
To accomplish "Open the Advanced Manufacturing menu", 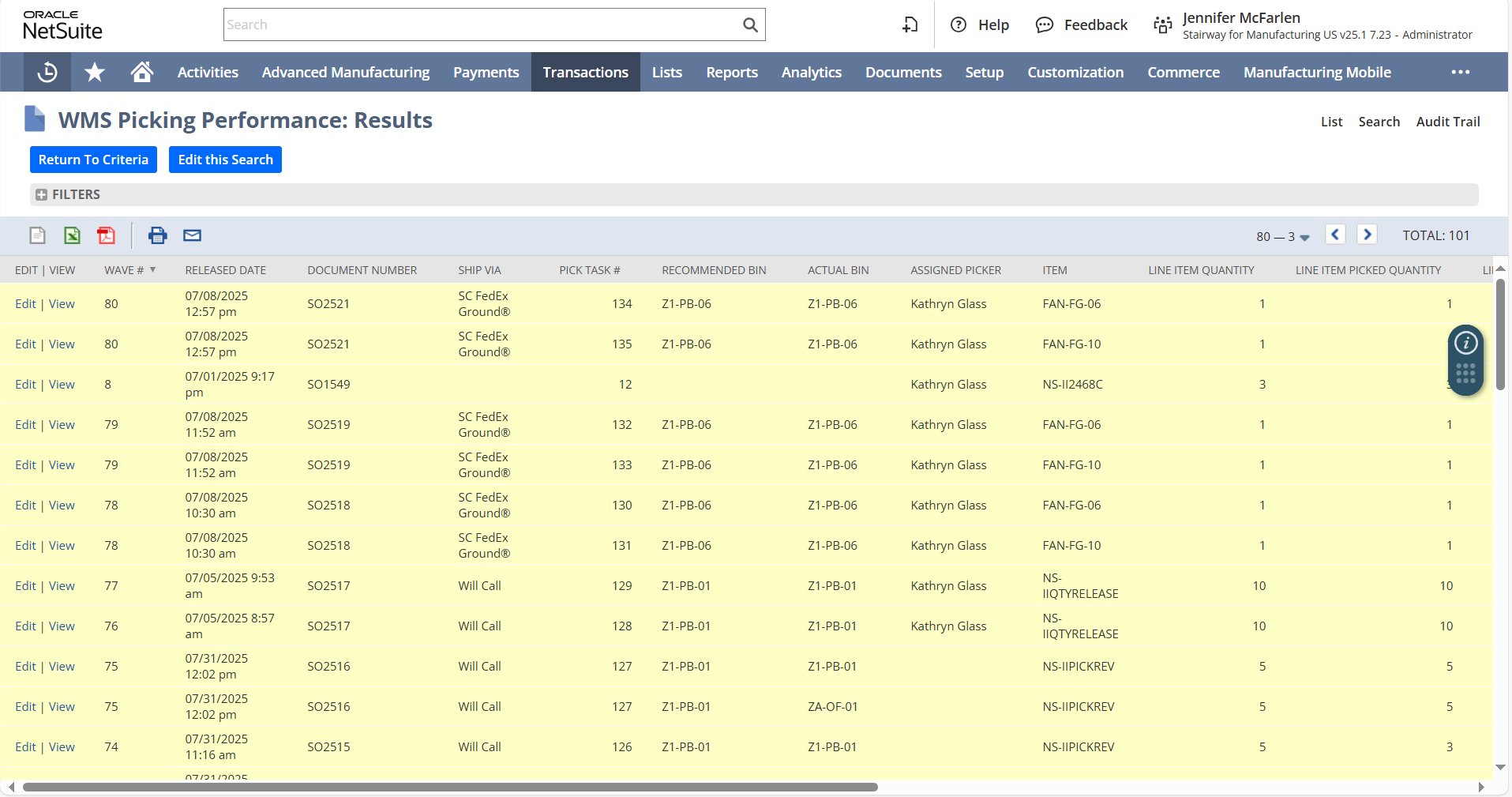I will (346, 73).
